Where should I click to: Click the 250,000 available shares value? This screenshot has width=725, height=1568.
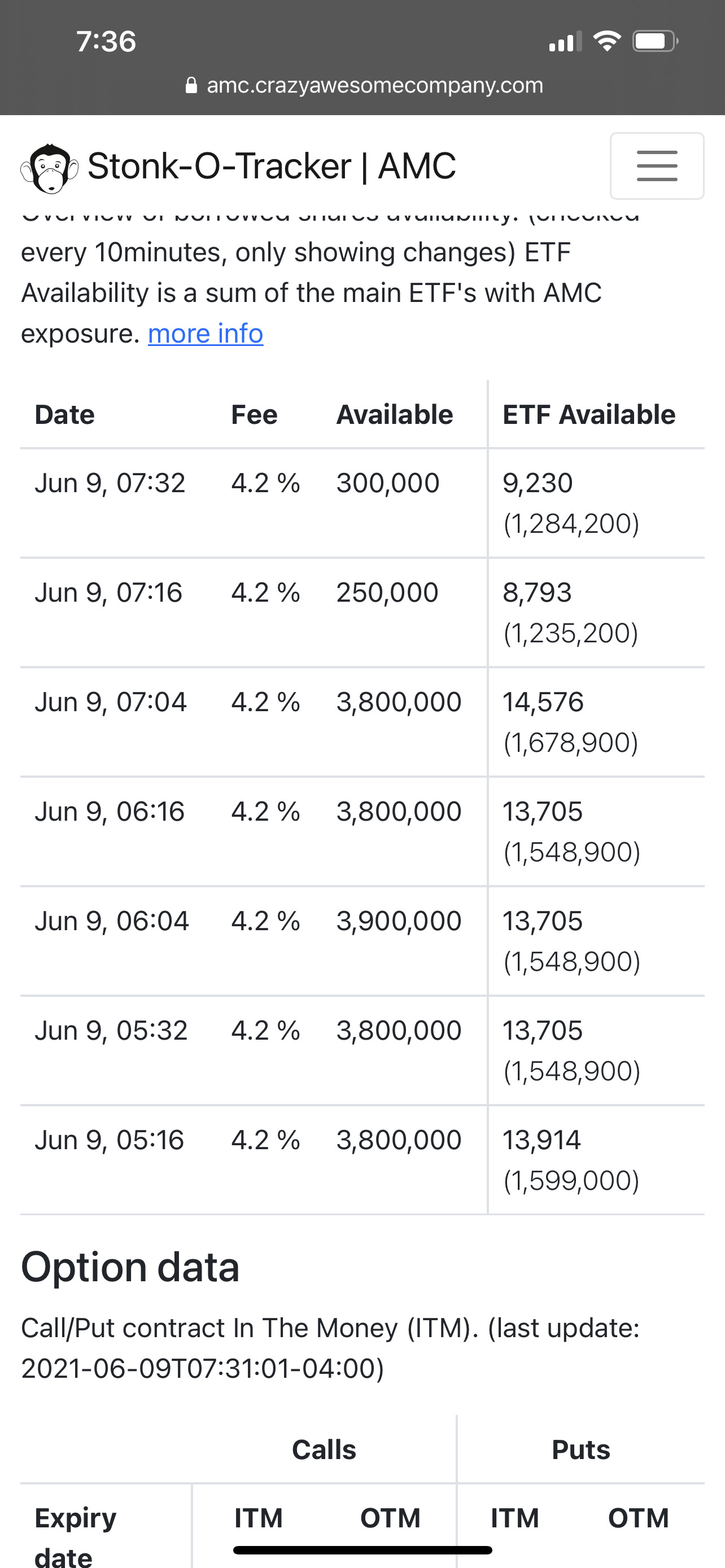tap(387, 593)
